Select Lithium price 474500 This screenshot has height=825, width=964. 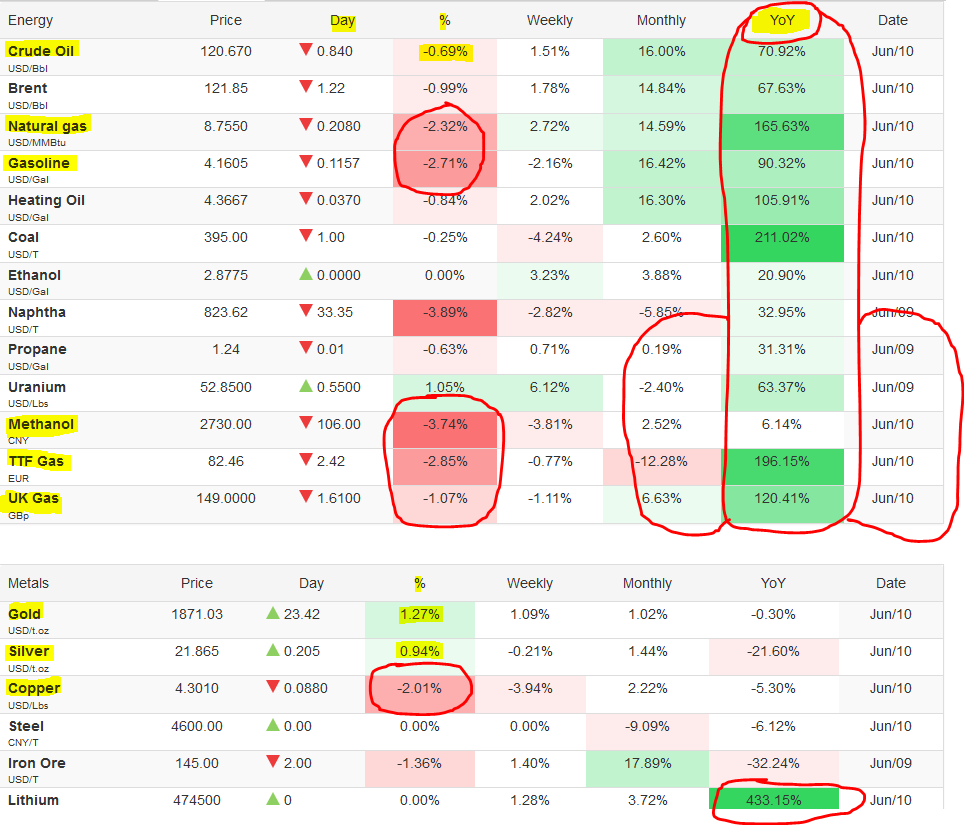(197, 800)
